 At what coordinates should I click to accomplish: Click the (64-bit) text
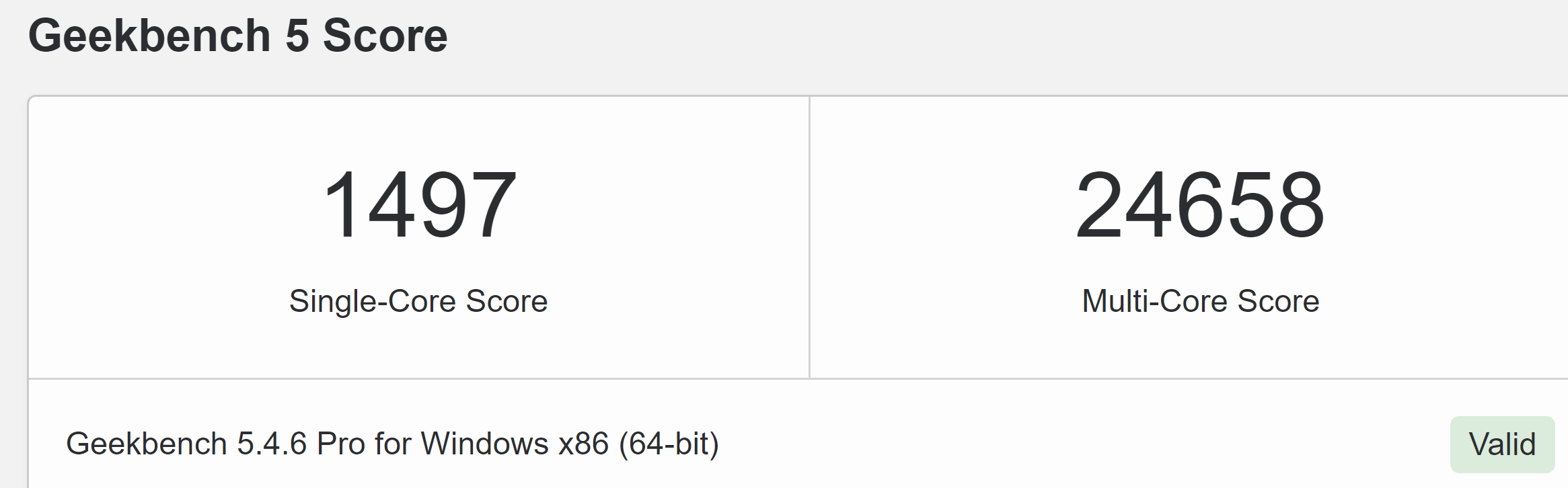click(x=669, y=444)
